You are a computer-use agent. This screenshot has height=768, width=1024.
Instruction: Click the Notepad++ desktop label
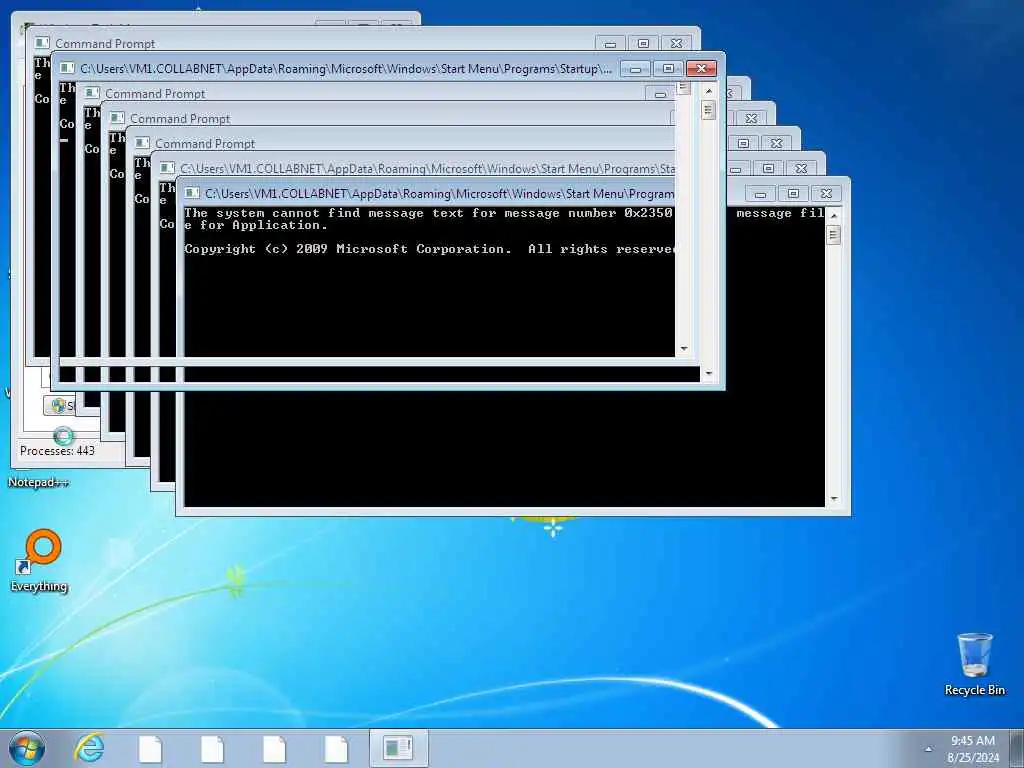(38, 482)
